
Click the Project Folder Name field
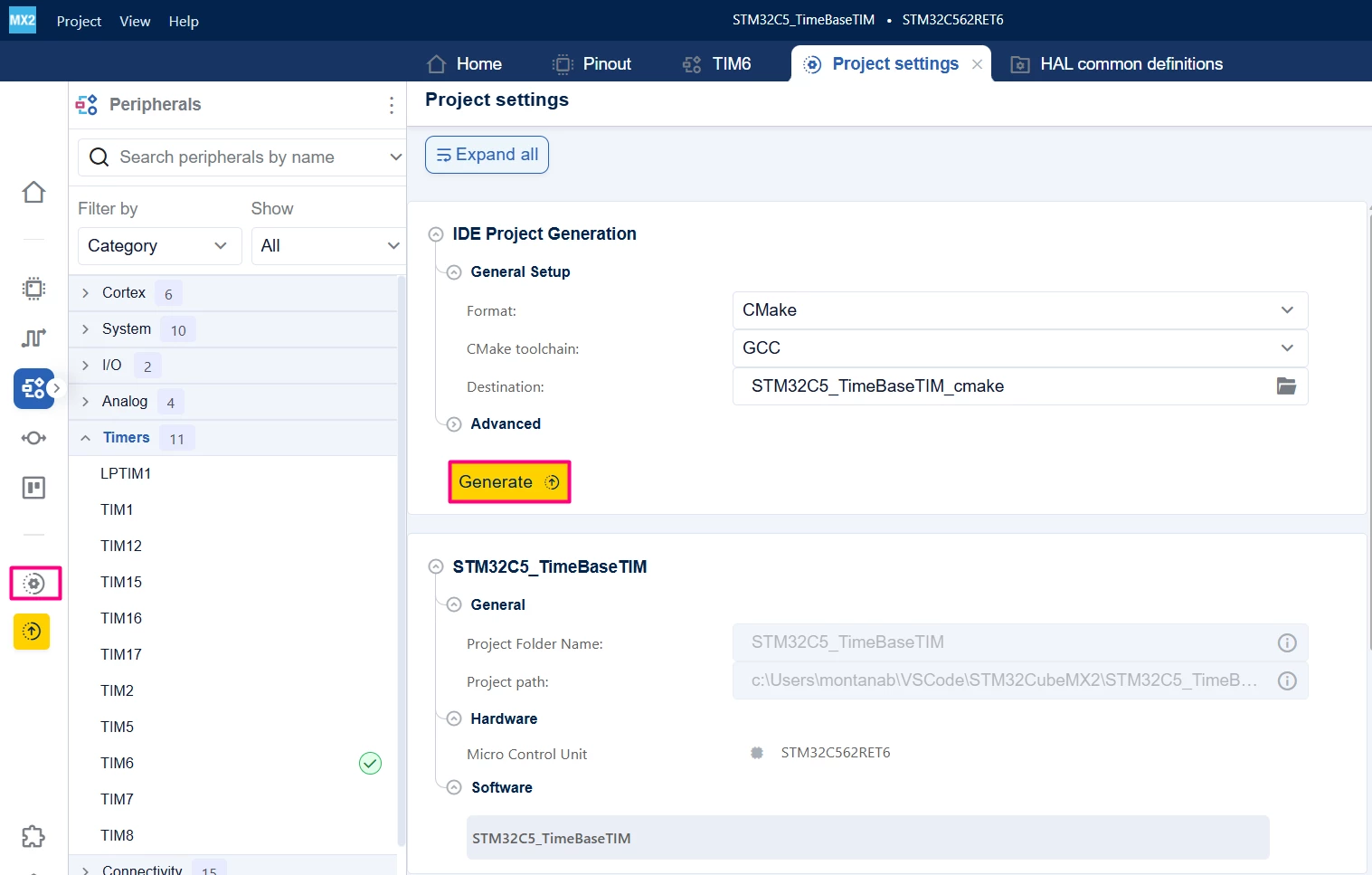(1020, 642)
